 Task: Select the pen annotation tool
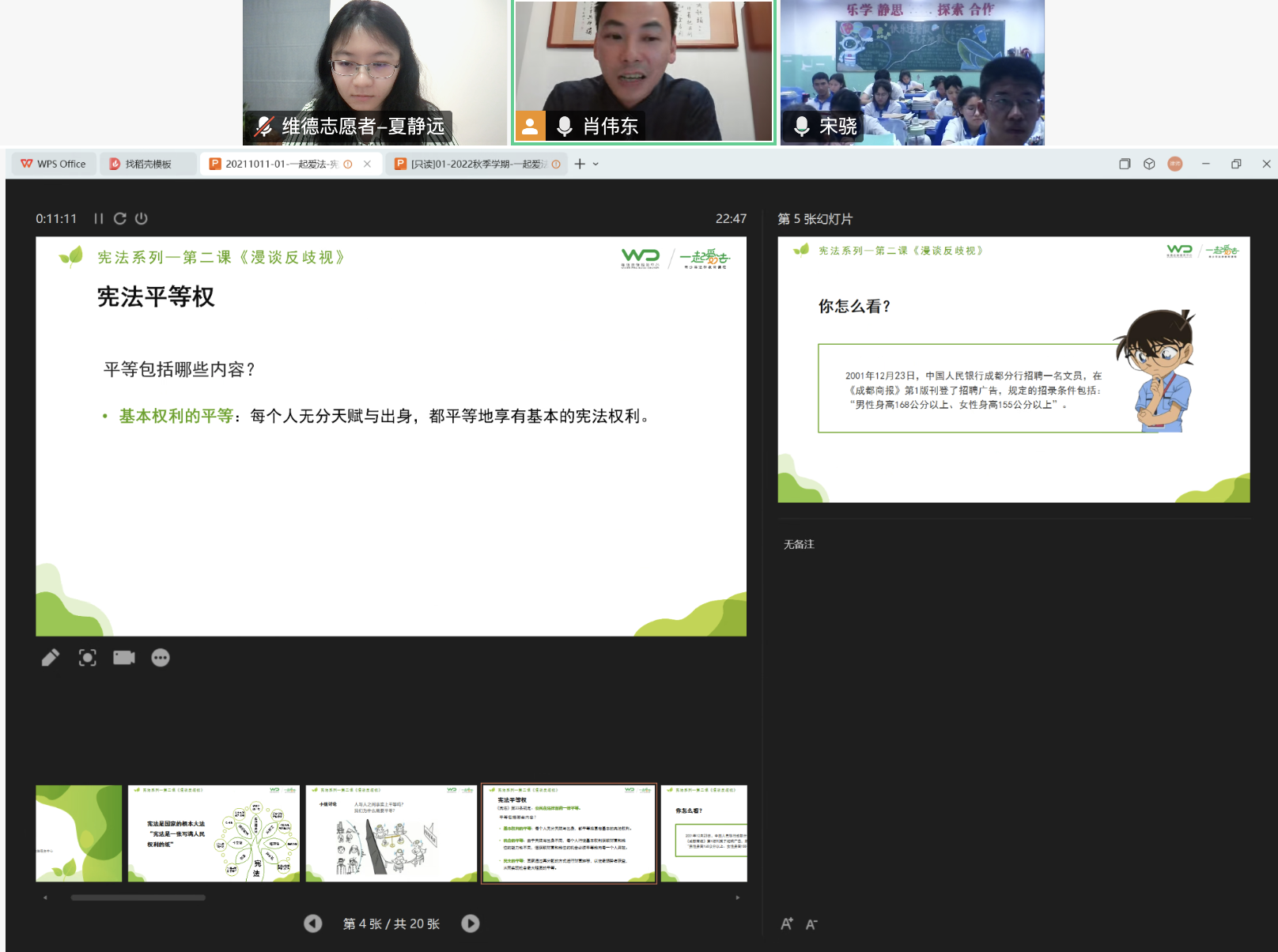click(50, 658)
